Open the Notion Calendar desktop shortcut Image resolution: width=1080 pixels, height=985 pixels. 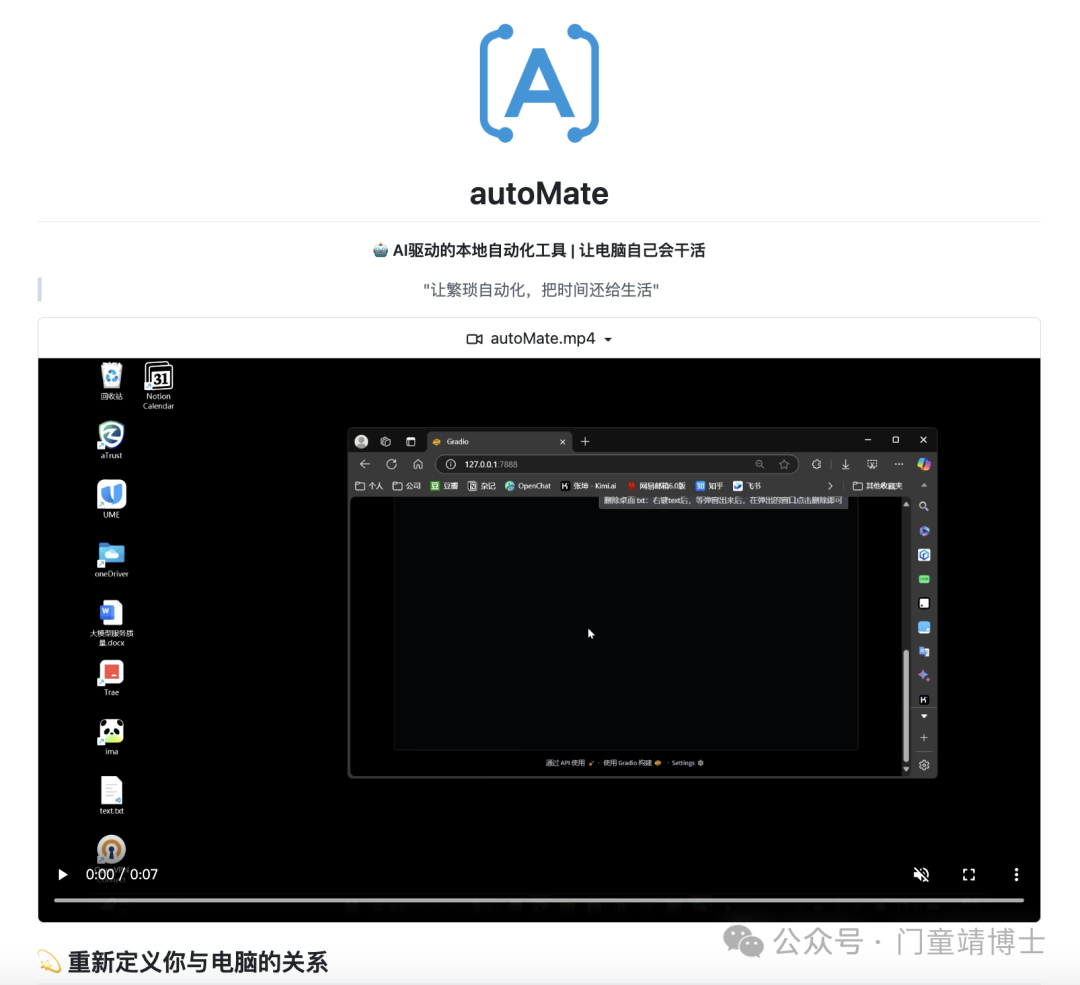(x=158, y=386)
